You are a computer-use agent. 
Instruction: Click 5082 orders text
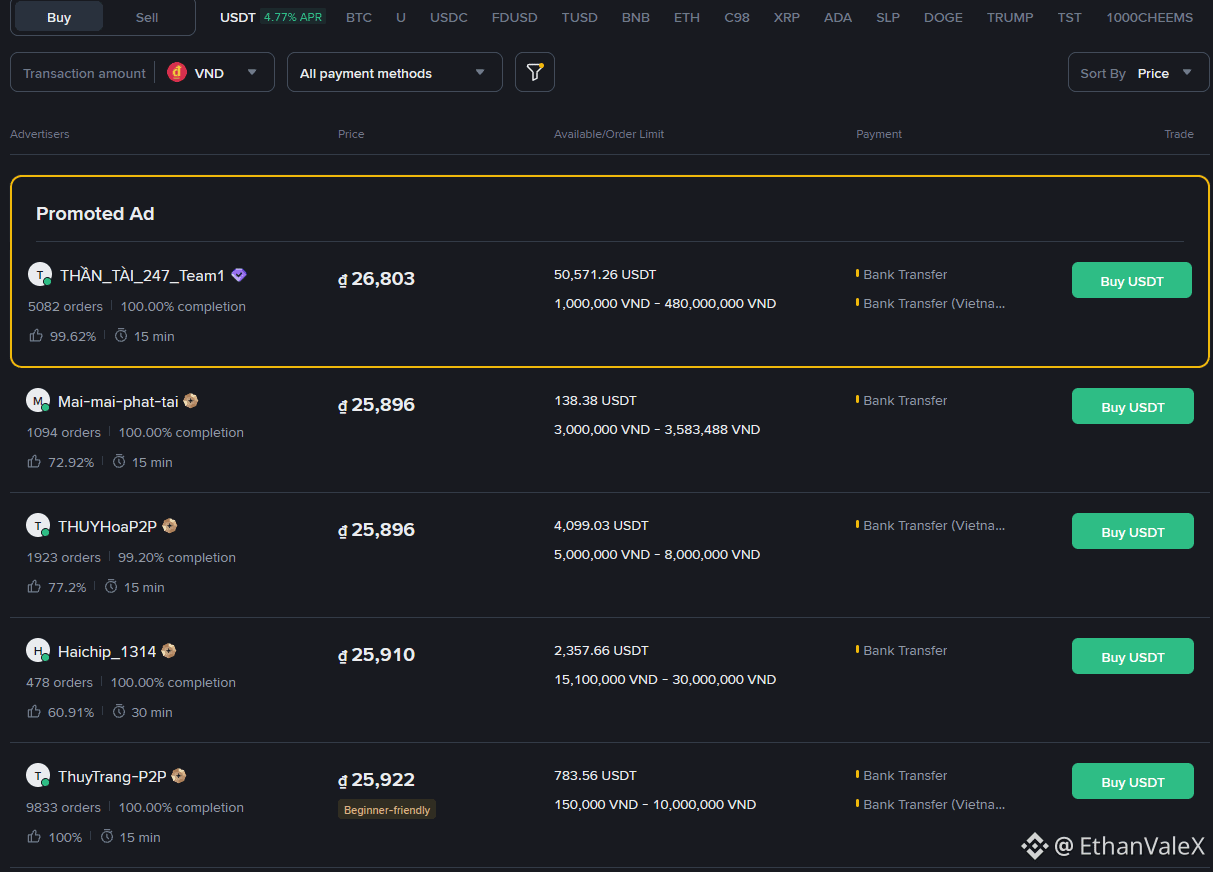click(65, 306)
